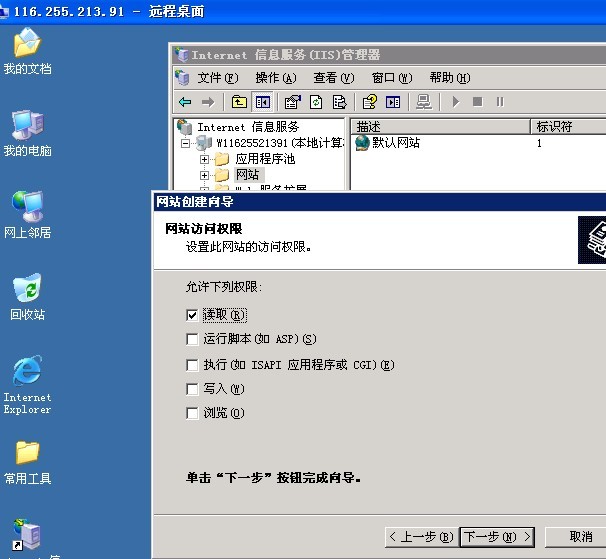Check the 浏览 (Browse) permission checkbox
606x559 pixels.
pos(193,413)
